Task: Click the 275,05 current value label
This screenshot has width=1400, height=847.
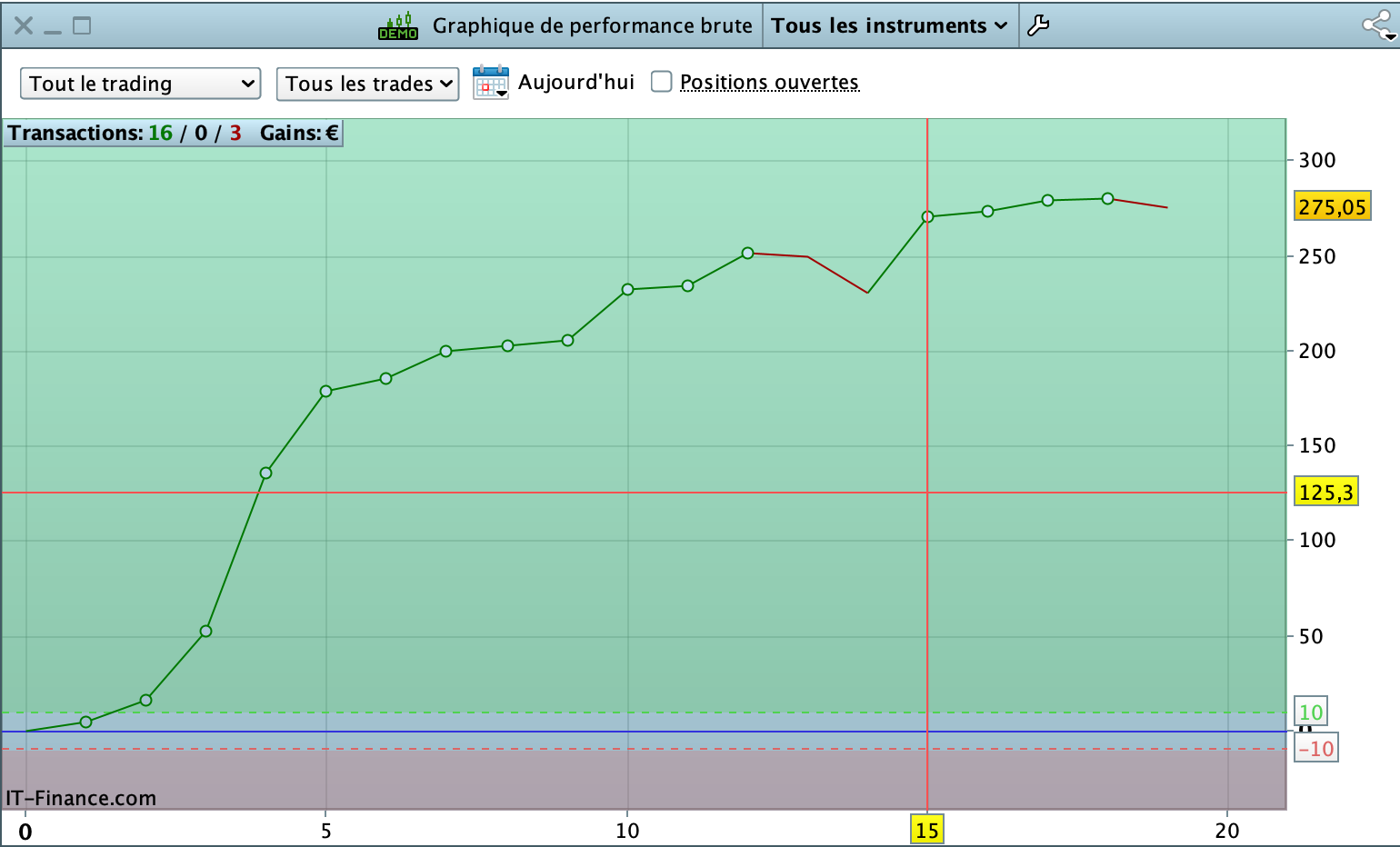Action: pos(1332,206)
